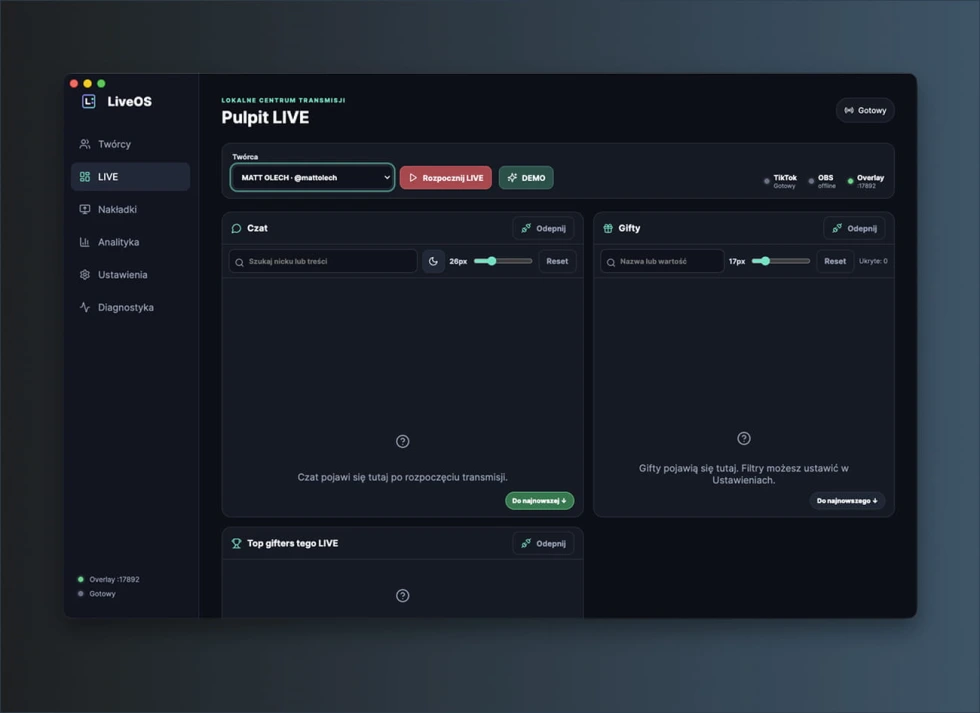
Task: Go to Nakładki in the sidebar
Action: [131, 209]
